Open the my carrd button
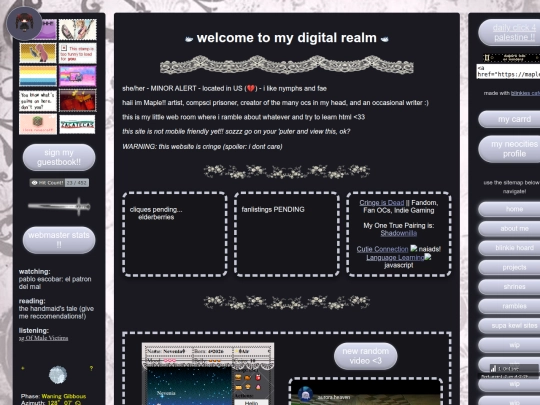Image resolution: width=540 pixels, height=405 pixels. click(x=509, y=119)
